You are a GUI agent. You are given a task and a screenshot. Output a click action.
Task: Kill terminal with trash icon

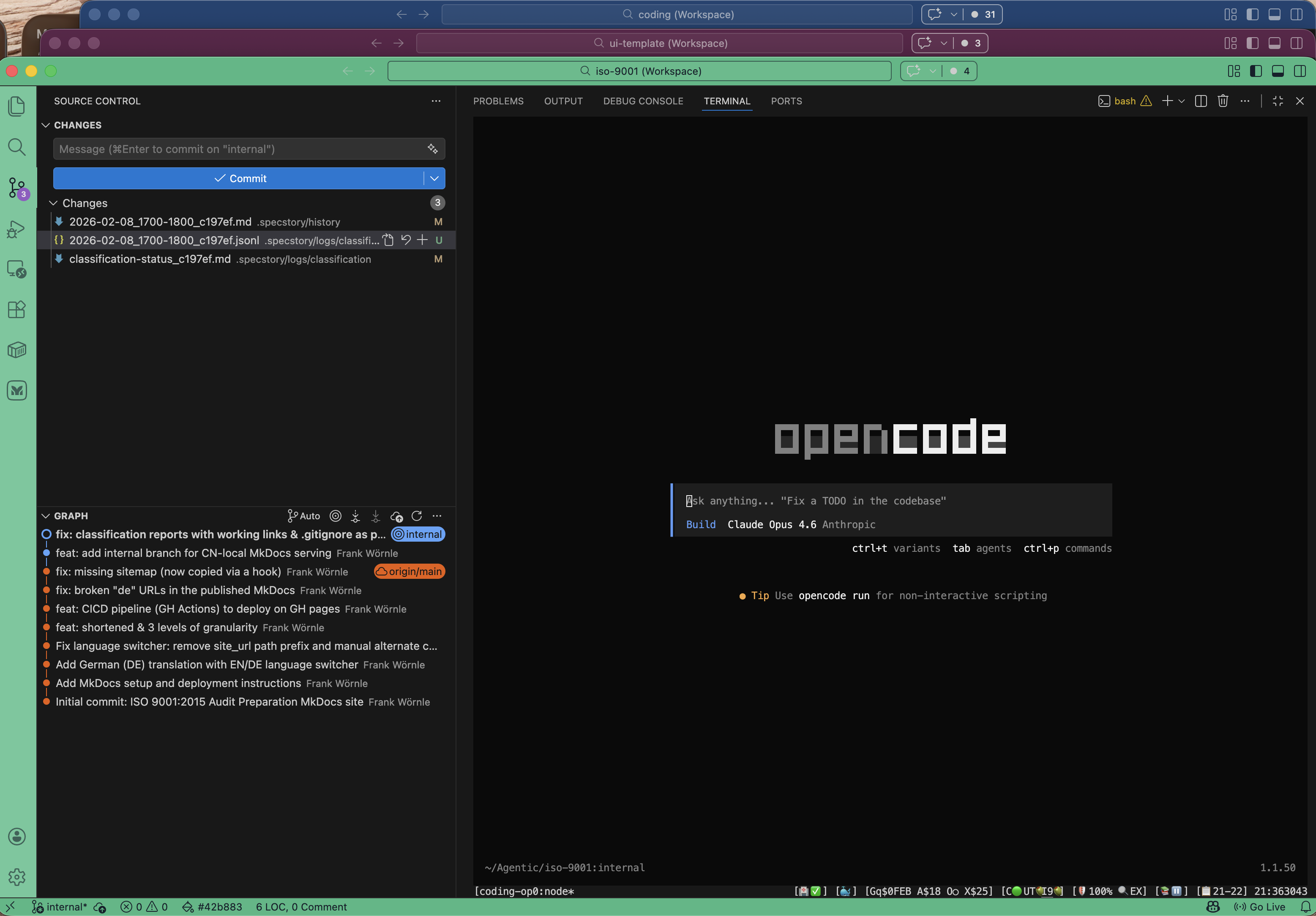[1223, 101]
